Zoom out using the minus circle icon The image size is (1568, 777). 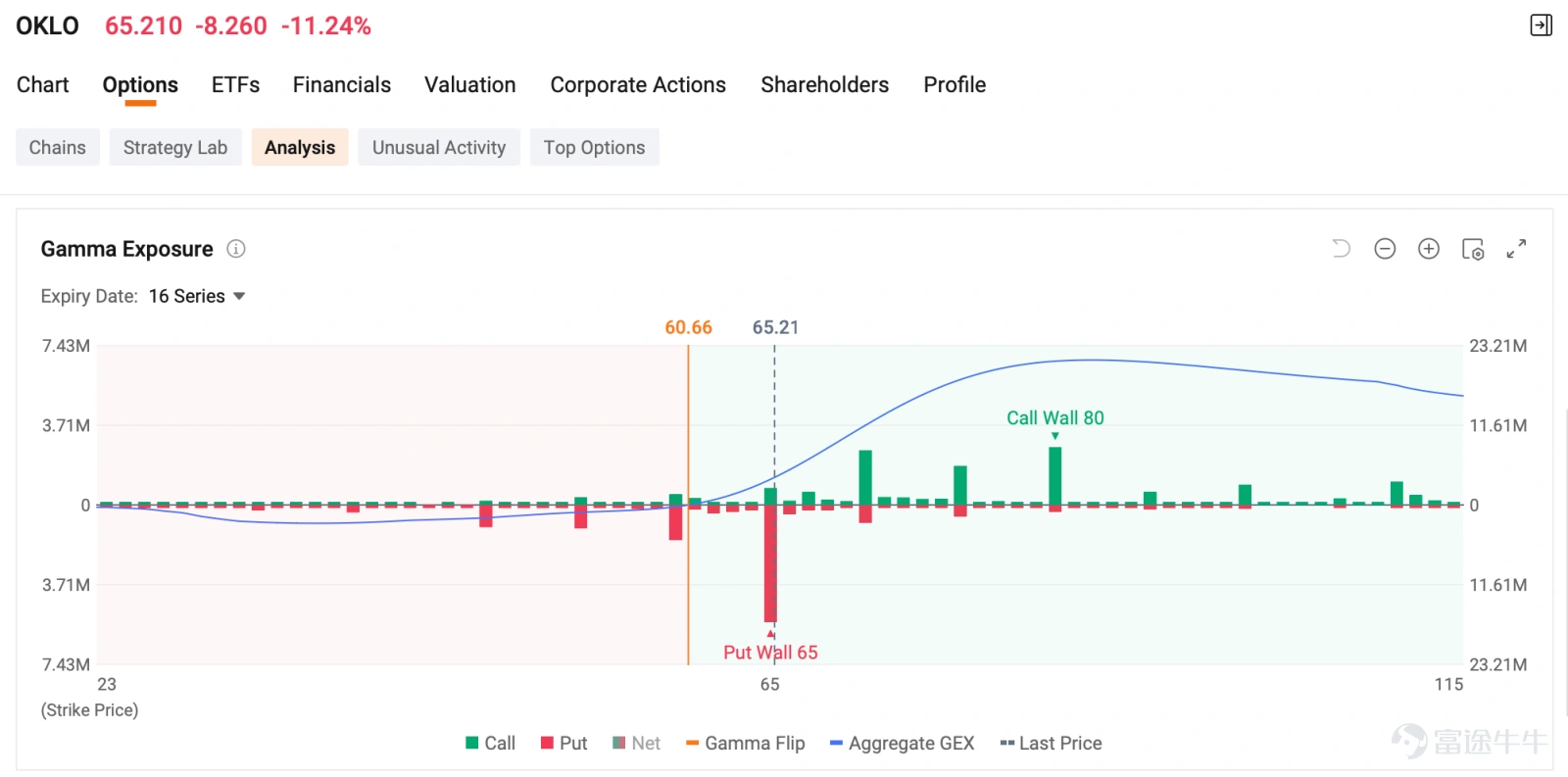coord(1385,249)
